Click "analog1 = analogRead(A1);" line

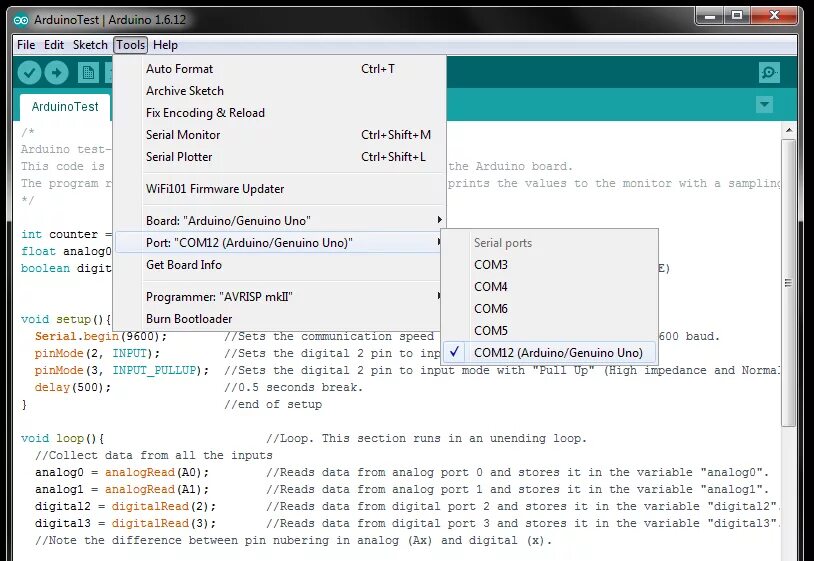click(122, 489)
